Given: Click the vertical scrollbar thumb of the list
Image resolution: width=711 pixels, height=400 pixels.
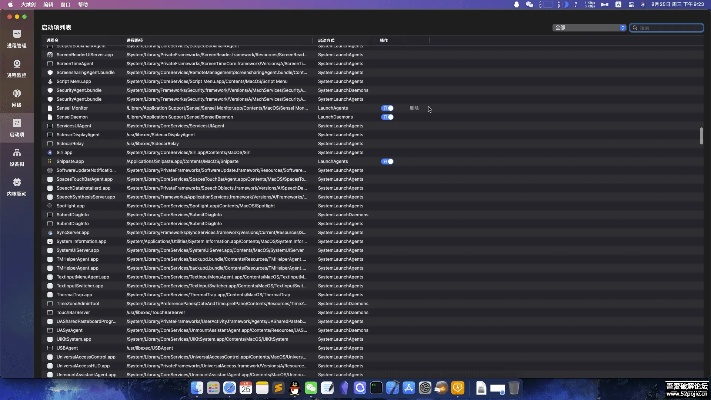Looking at the screenshot, I should pos(700,136).
